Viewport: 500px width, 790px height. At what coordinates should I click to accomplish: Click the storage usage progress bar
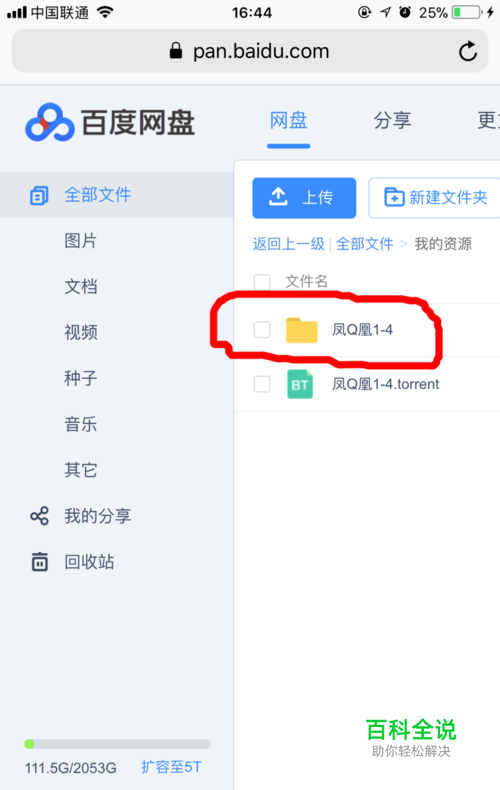[117, 744]
